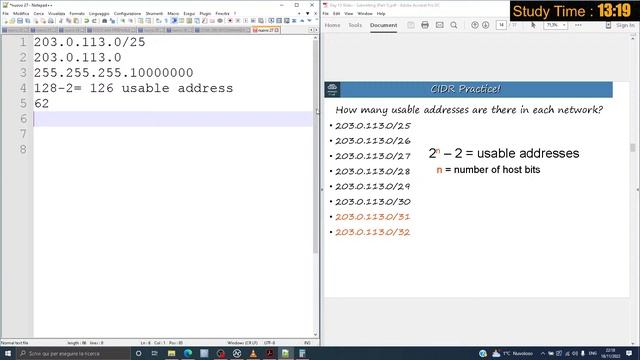The height and width of the screenshot is (360, 640).
Task: Expand the system tray hidden icons chevron
Action: coord(543,353)
